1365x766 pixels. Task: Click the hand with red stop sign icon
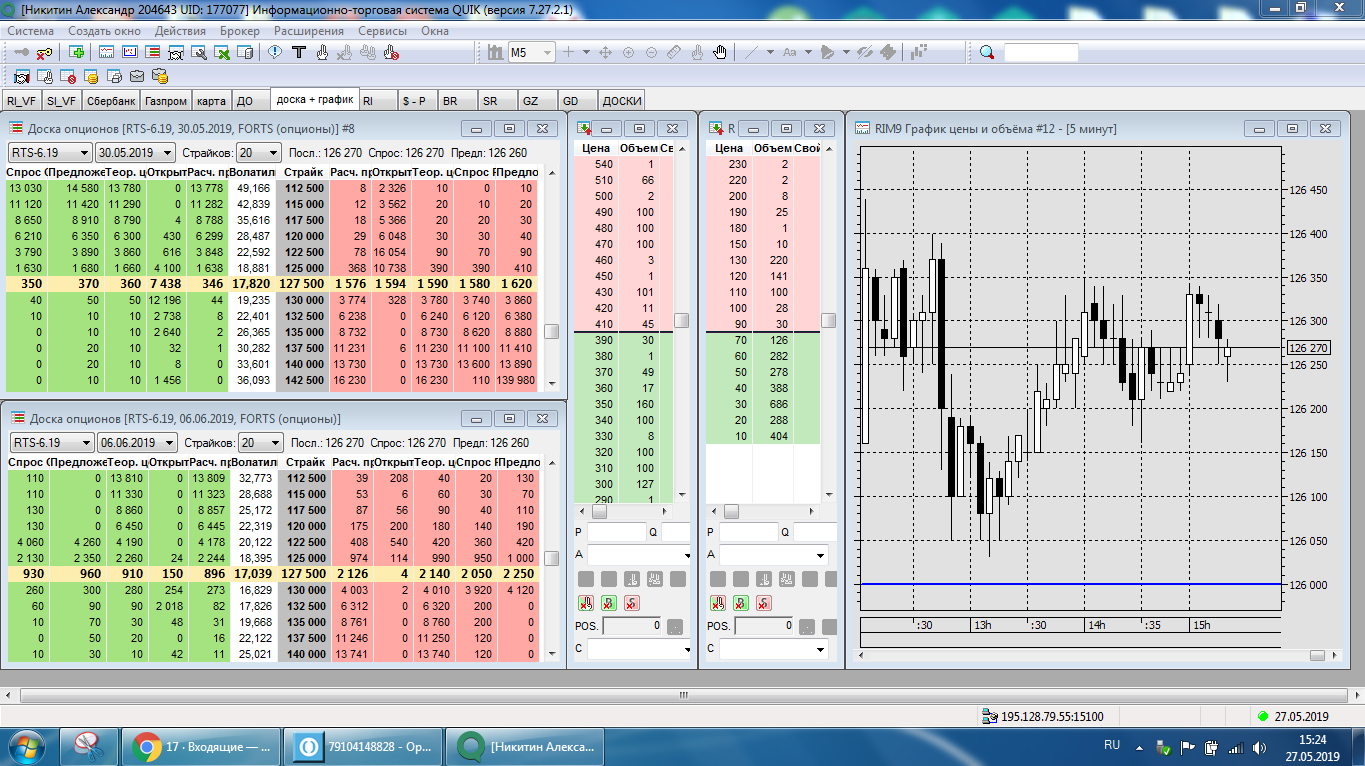(391, 52)
